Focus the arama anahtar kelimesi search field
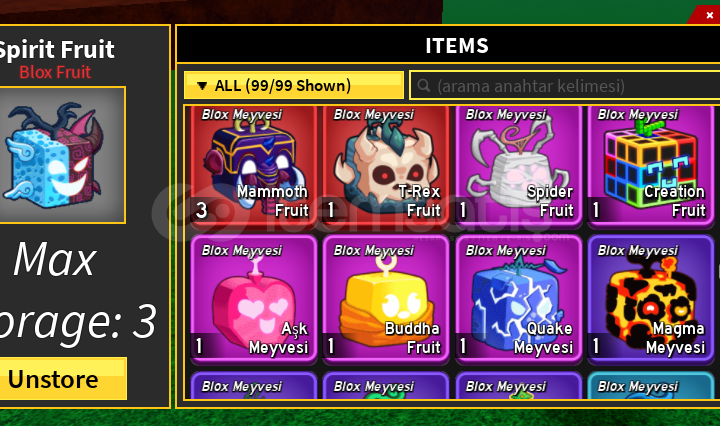The width and height of the screenshot is (720, 426). click(x=565, y=85)
